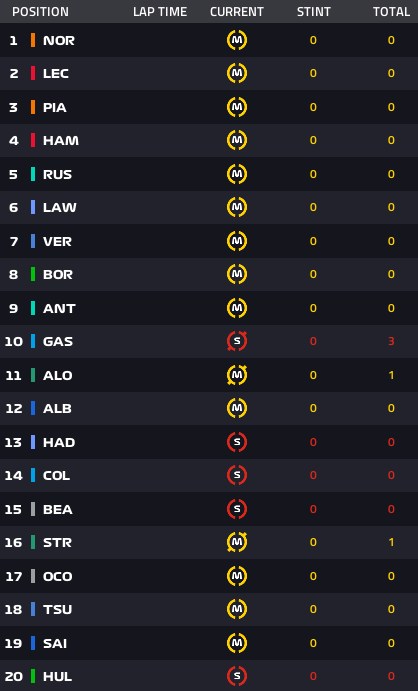Select BEA's soft tyre icon
418x691 pixels.
[x=237, y=509]
